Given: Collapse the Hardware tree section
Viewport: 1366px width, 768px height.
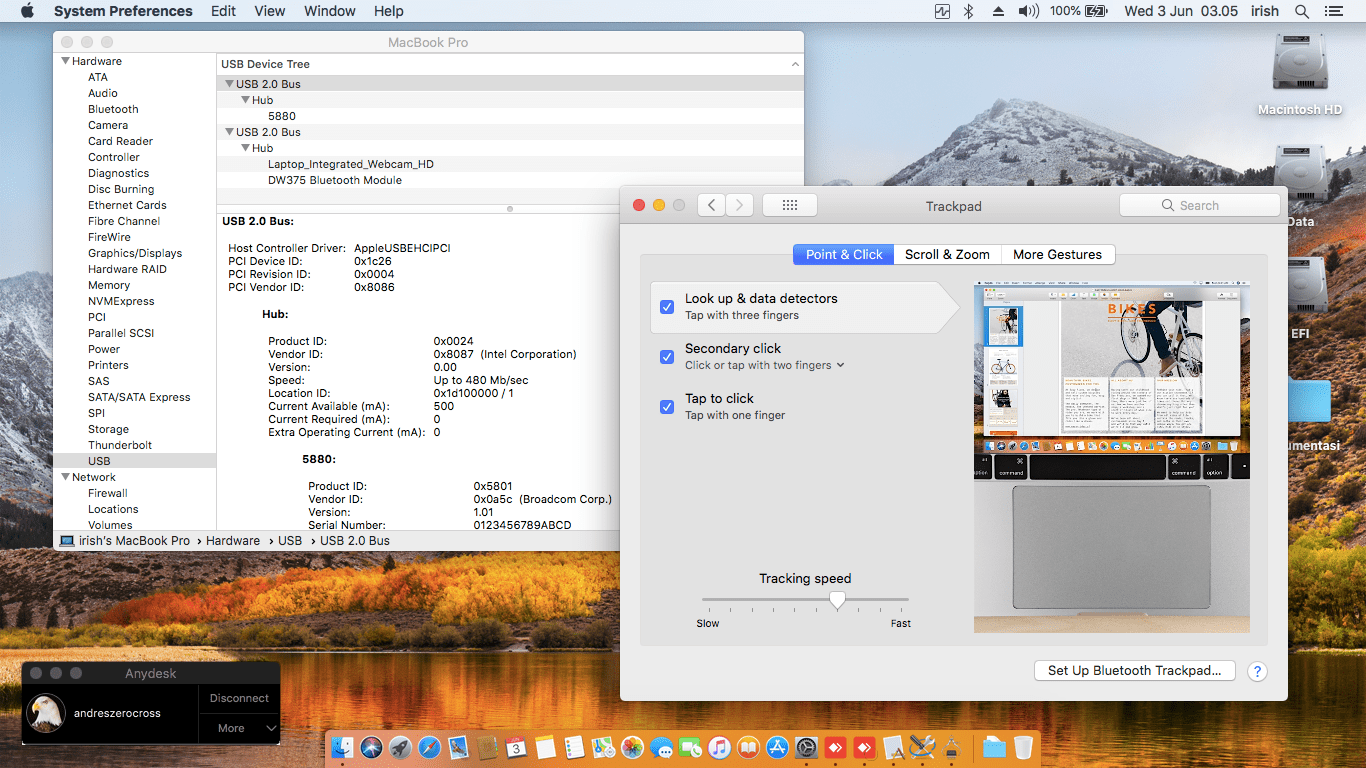Looking at the screenshot, I should coord(66,61).
